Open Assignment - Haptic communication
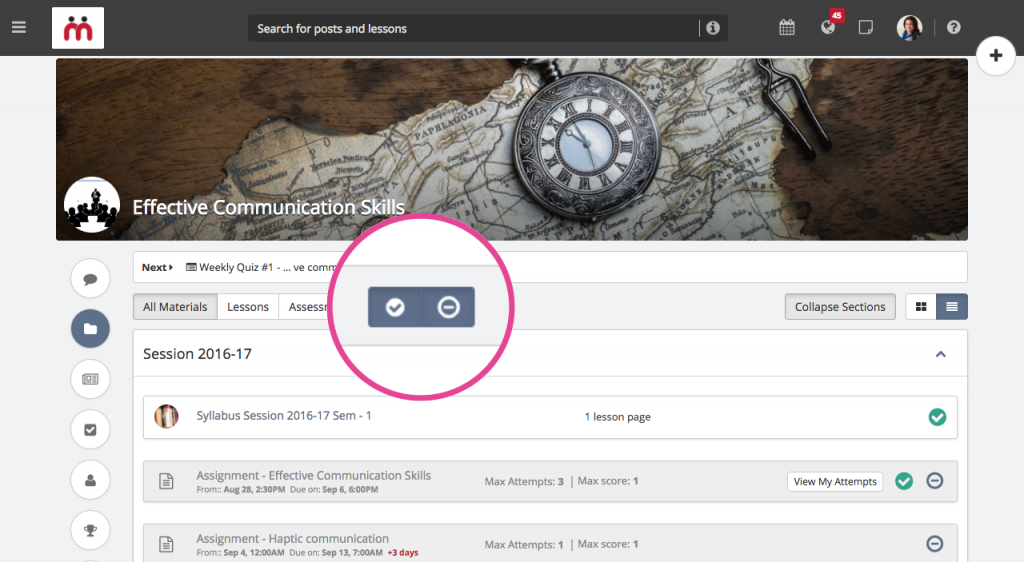The height and width of the screenshot is (562, 1024). click(x=293, y=539)
